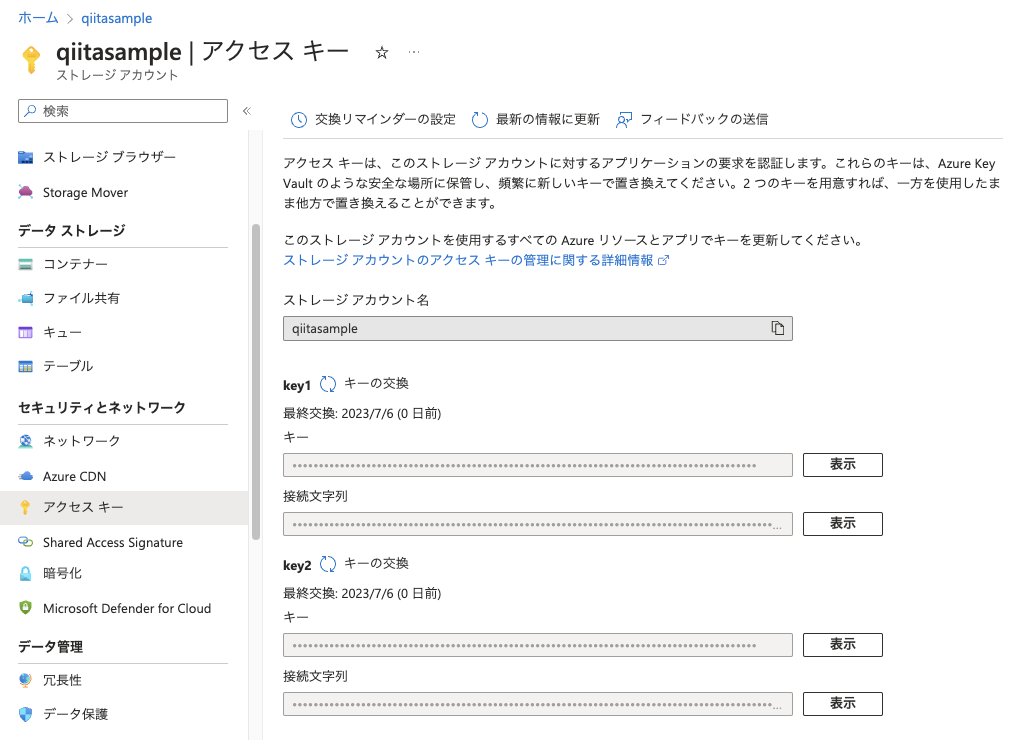Click the yellow key icon beside page title
1024x740 pixels.
click(31, 60)
